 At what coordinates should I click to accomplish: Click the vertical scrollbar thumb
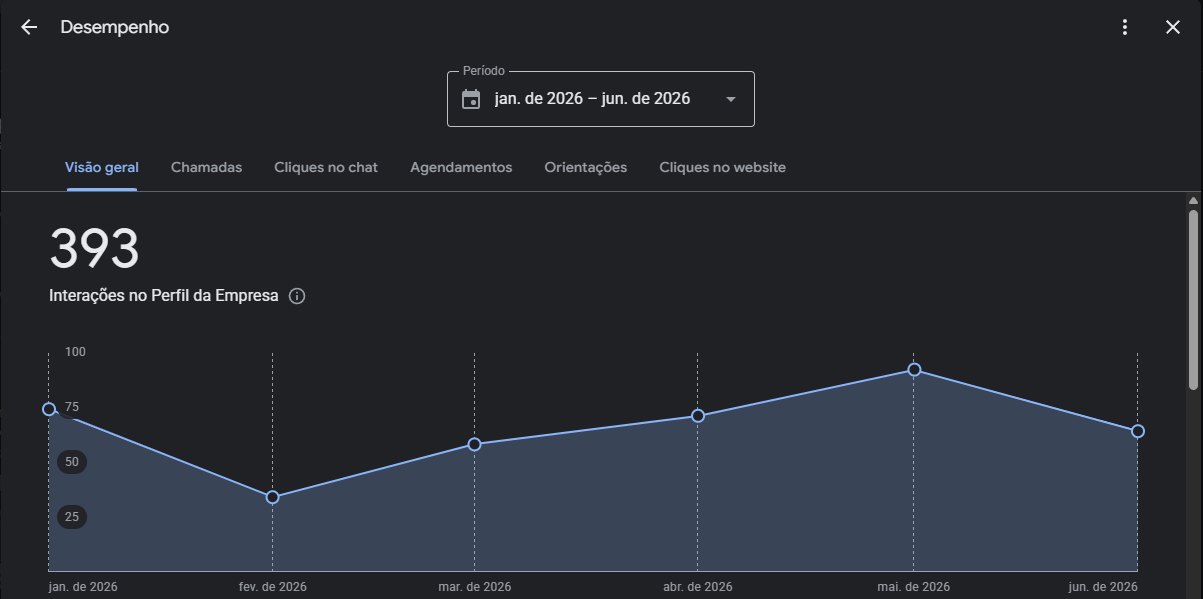coord(1193,300)
